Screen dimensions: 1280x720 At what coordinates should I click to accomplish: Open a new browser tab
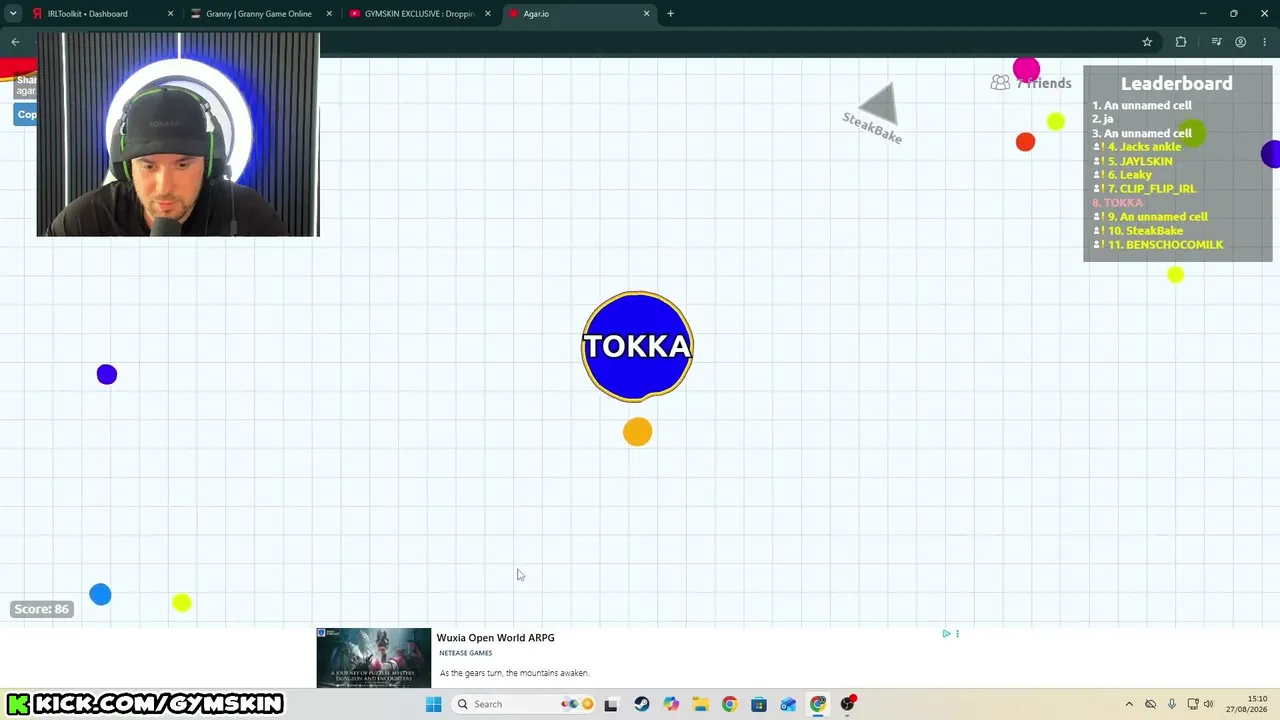(670, 14)
